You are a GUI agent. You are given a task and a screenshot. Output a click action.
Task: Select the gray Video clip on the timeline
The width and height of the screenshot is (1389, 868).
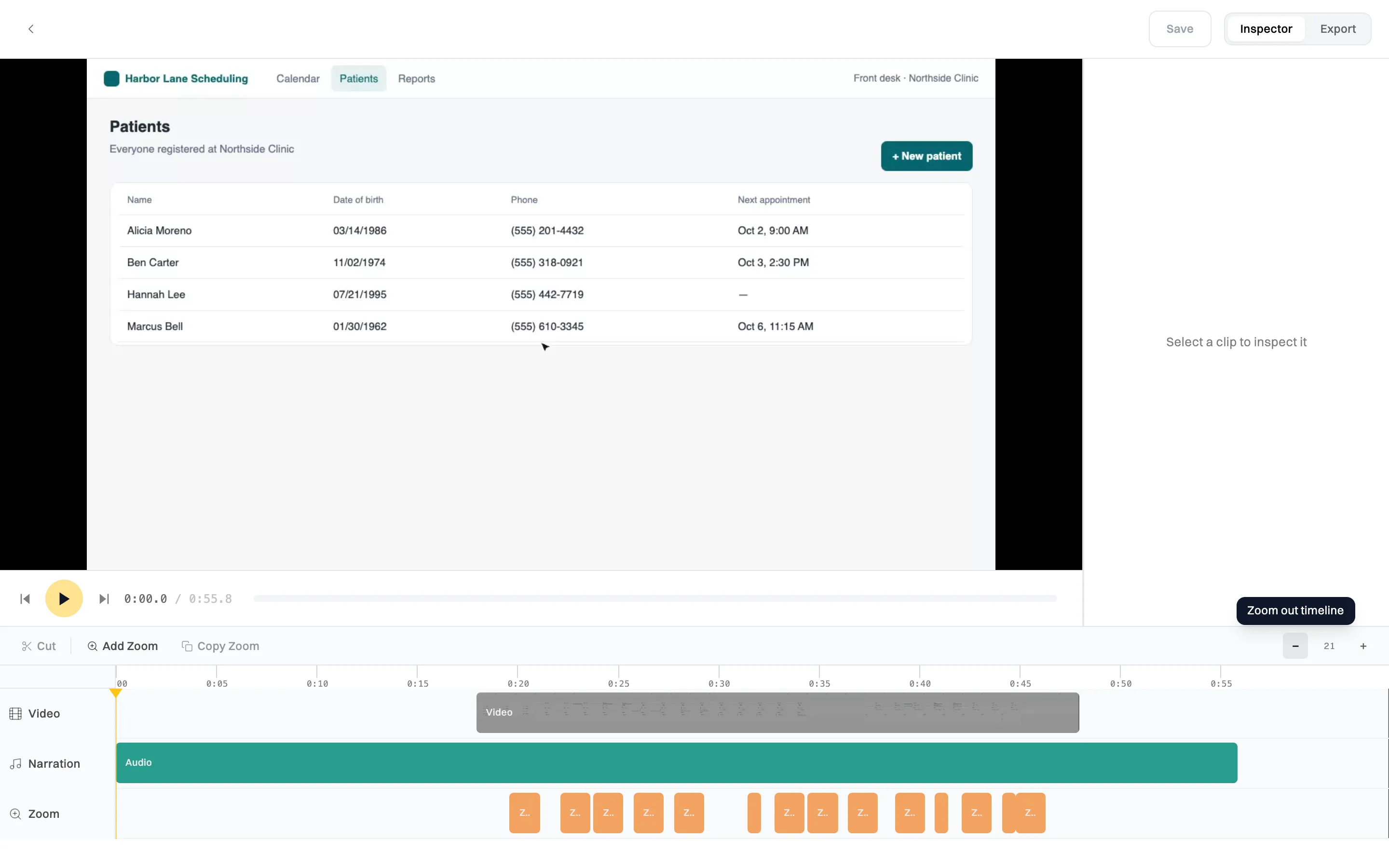[x=777, y=712]
